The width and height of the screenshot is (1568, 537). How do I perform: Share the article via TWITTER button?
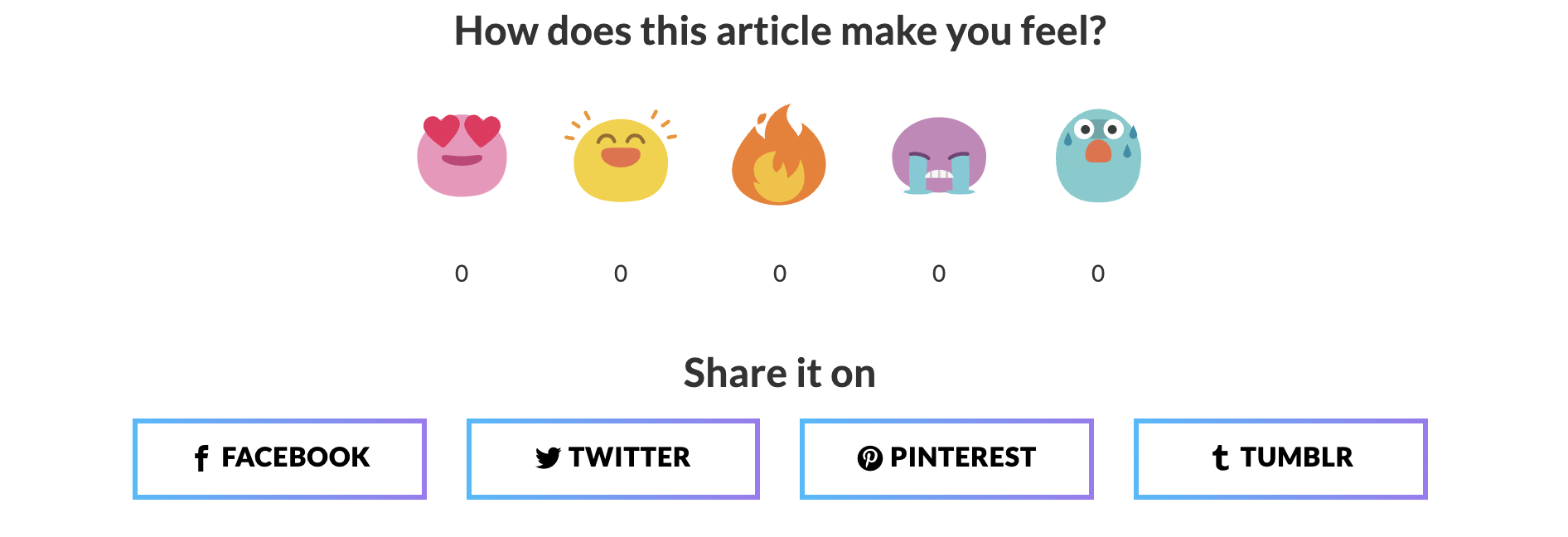coord(613,459)
